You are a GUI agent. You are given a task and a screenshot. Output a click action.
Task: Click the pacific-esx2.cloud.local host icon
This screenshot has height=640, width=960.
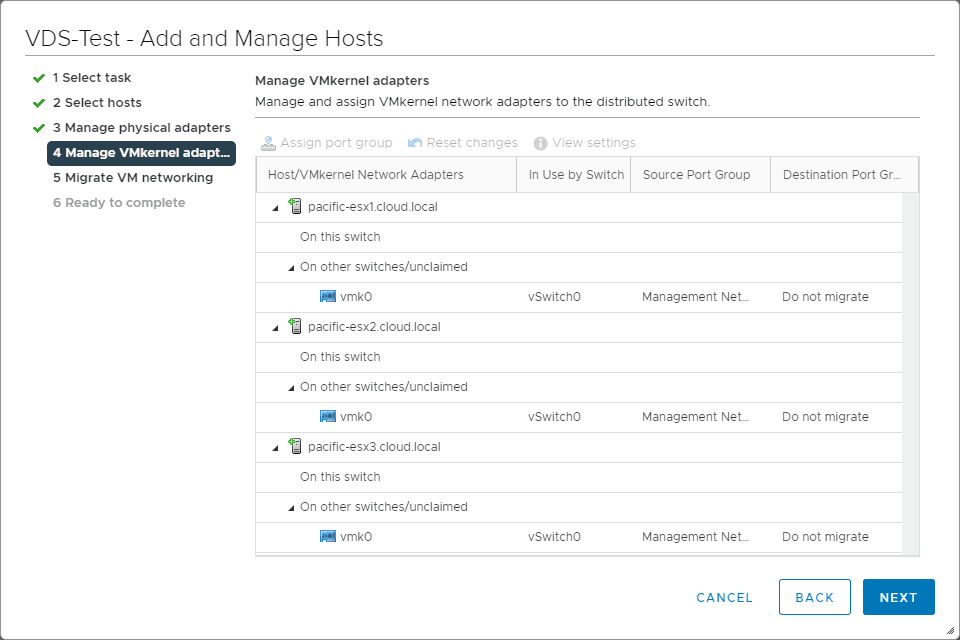pyautogui.click(x=295, y=326)
